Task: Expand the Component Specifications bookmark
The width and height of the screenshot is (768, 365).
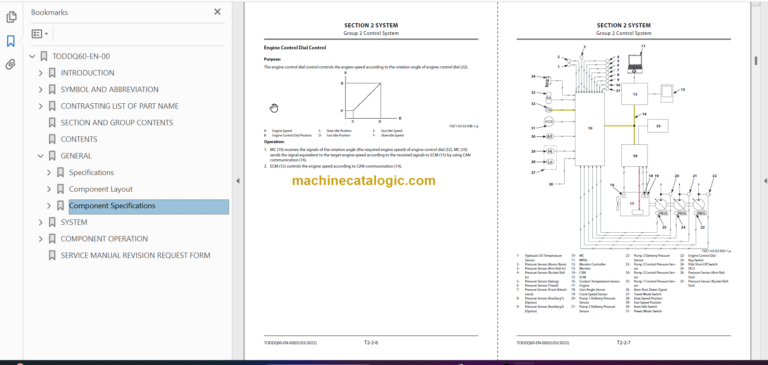Action: coord(48,206)
